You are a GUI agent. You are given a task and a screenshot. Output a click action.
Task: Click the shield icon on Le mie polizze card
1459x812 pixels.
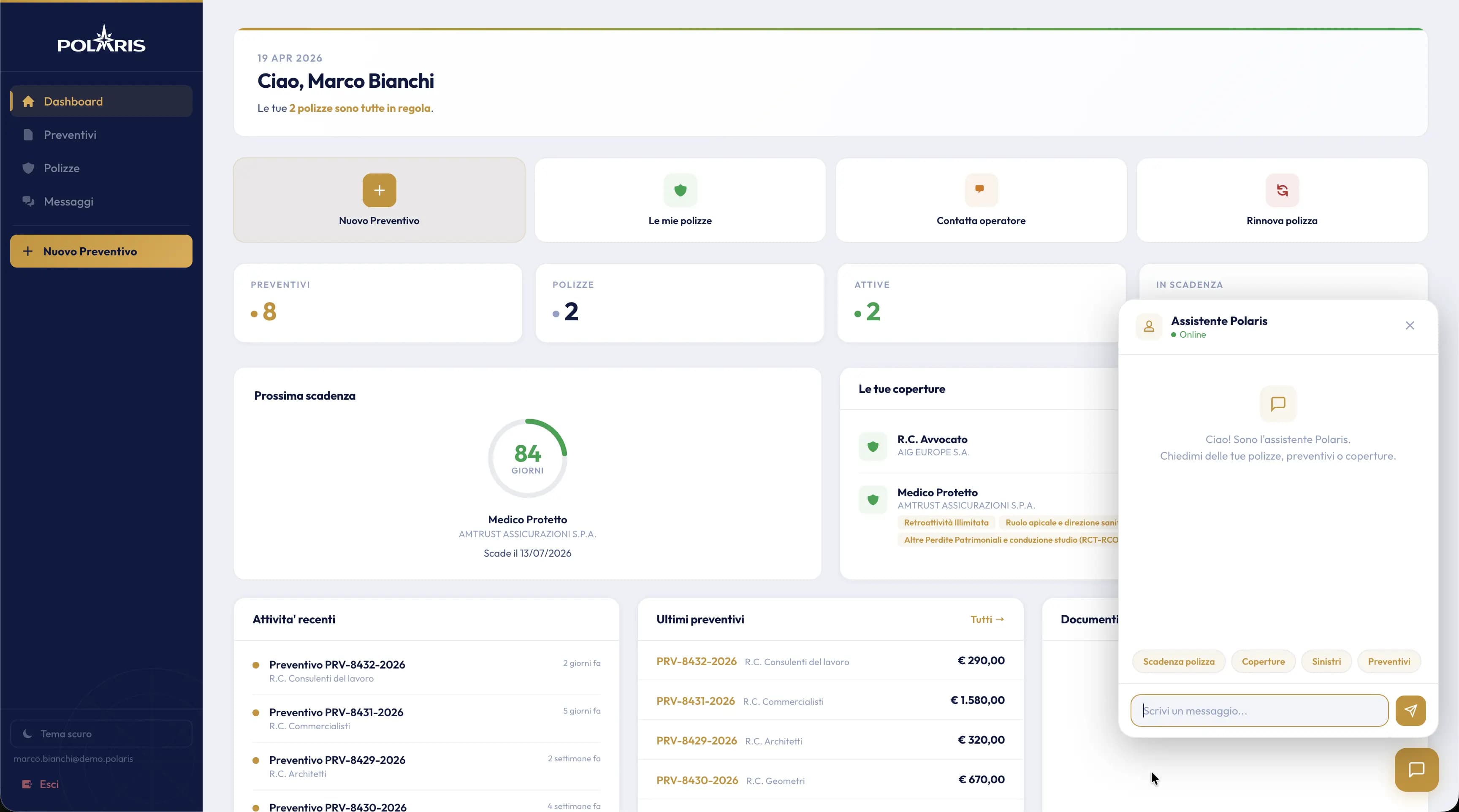click(680, 190)
